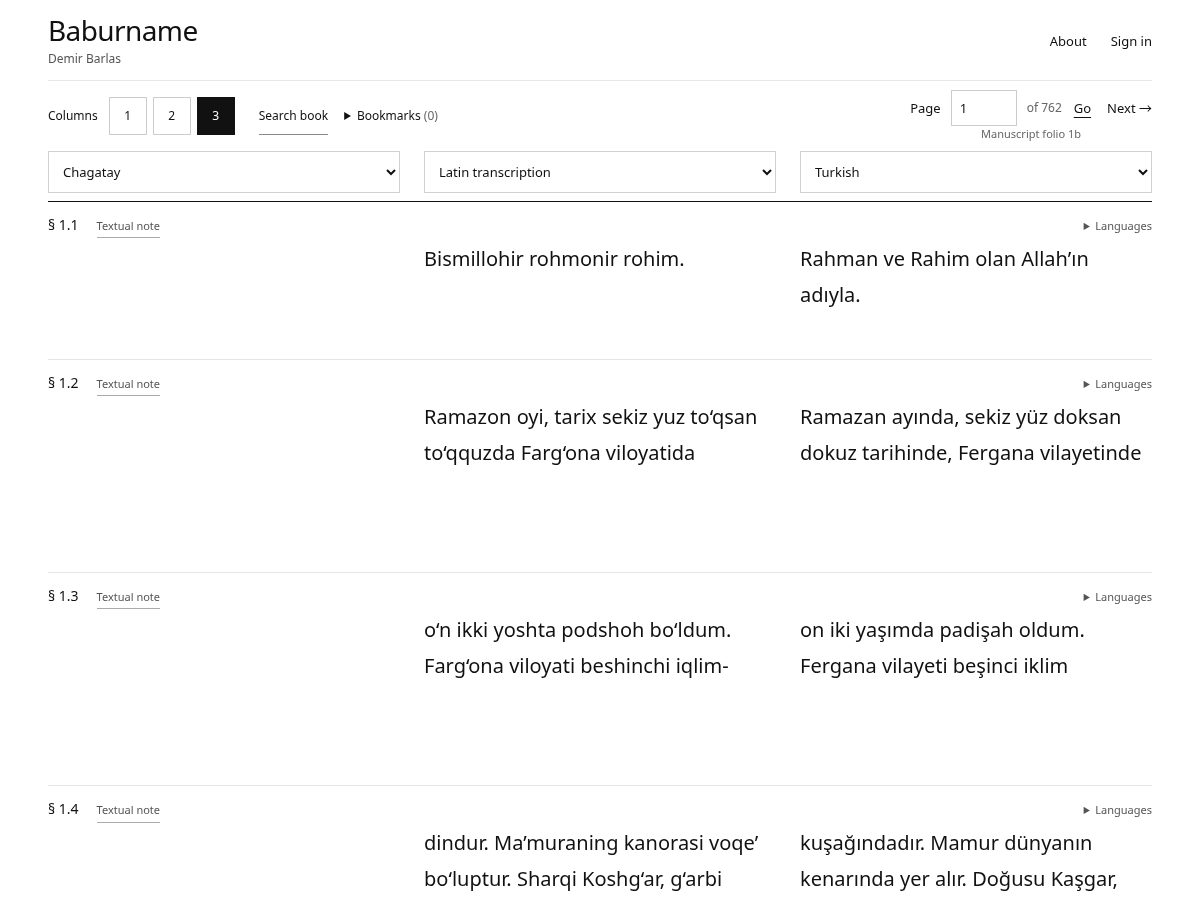
Task: Click the § 1.3 section number
Action: tap(63, 596)
